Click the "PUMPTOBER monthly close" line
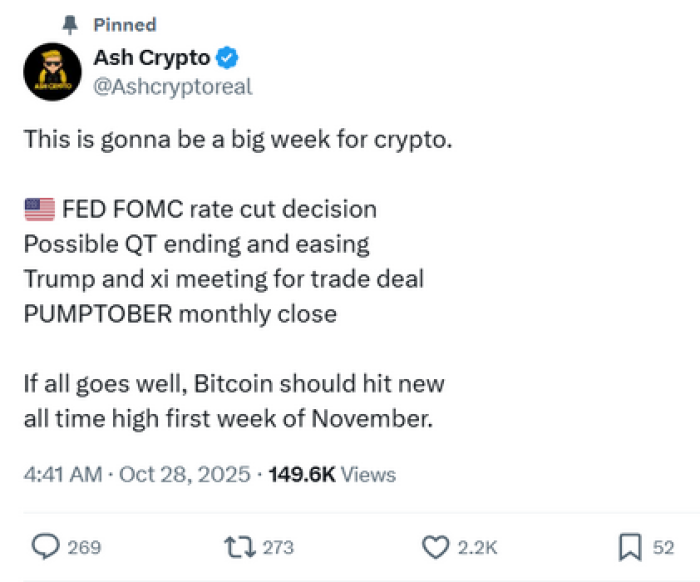This screenshot has height=582, width=700. pos(180,313)
